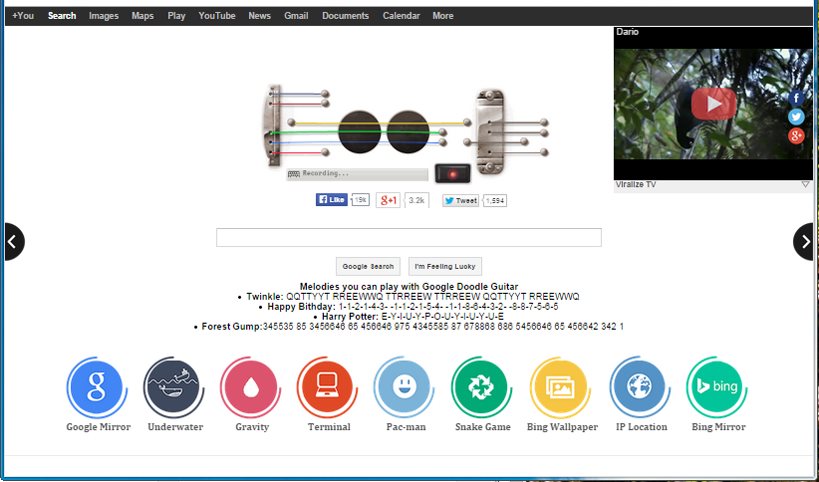Click the Google +1 button

click(388, 200)
